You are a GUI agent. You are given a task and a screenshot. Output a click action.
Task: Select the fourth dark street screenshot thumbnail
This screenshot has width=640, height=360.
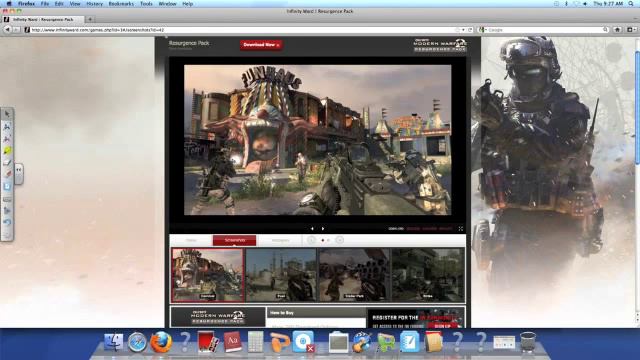coord(427,275)
